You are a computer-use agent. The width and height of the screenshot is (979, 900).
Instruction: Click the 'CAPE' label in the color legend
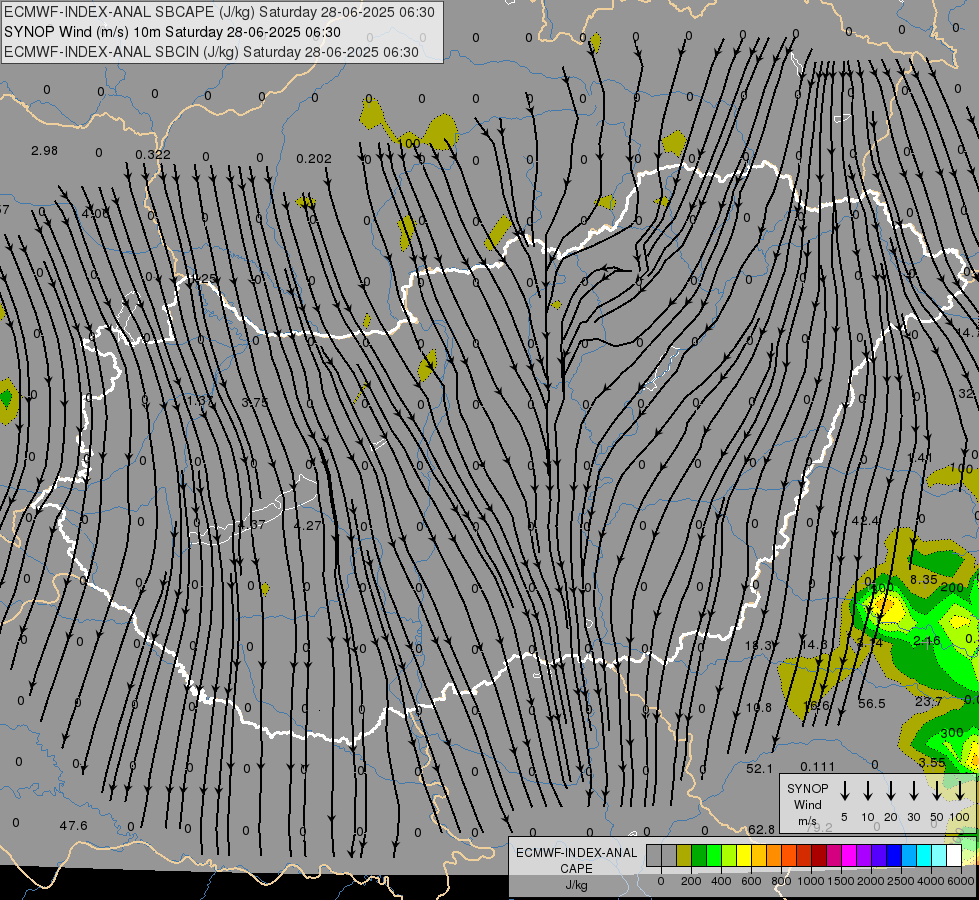click(x=576, y=869)
